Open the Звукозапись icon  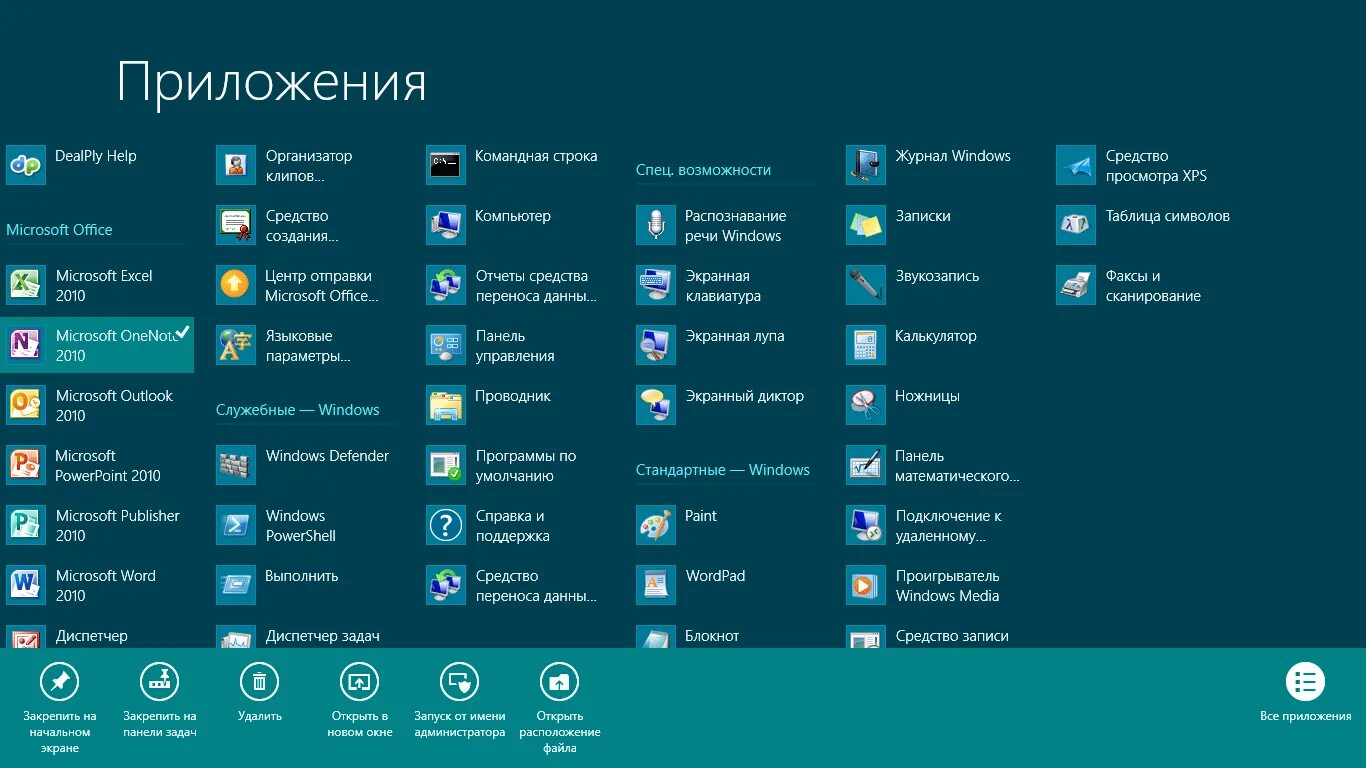(866, 285)
